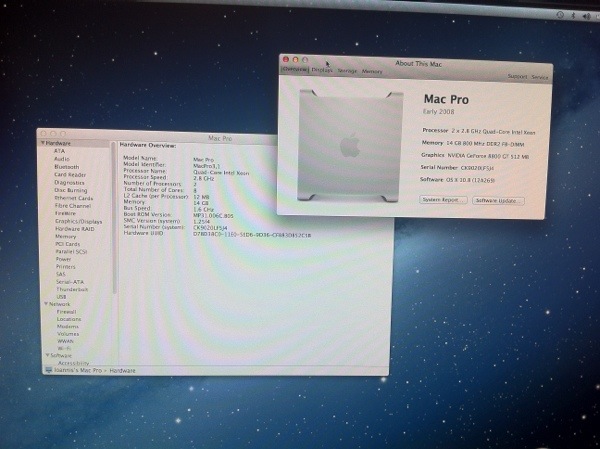Switch to the Storage tab
The height and width of the screenshot is (449, 600).
[347, 71]
